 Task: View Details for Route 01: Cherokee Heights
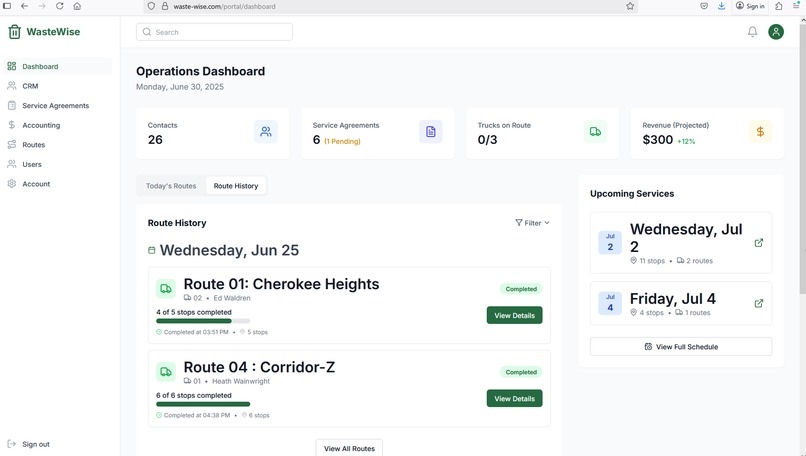515,315
